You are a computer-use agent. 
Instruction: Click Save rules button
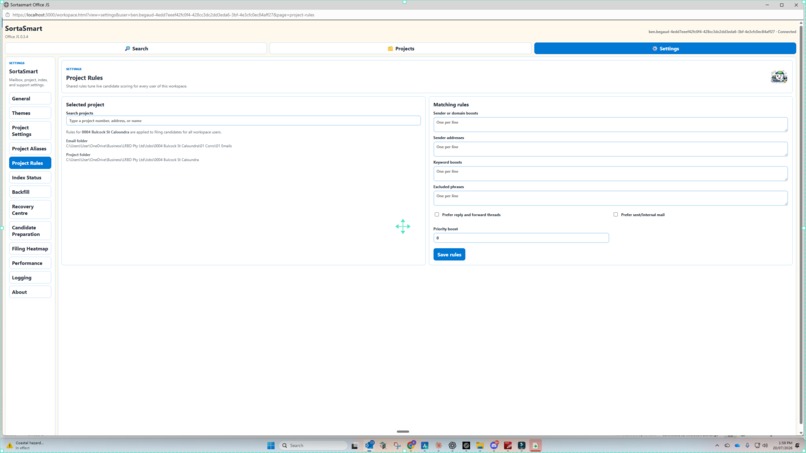(449, 255)
